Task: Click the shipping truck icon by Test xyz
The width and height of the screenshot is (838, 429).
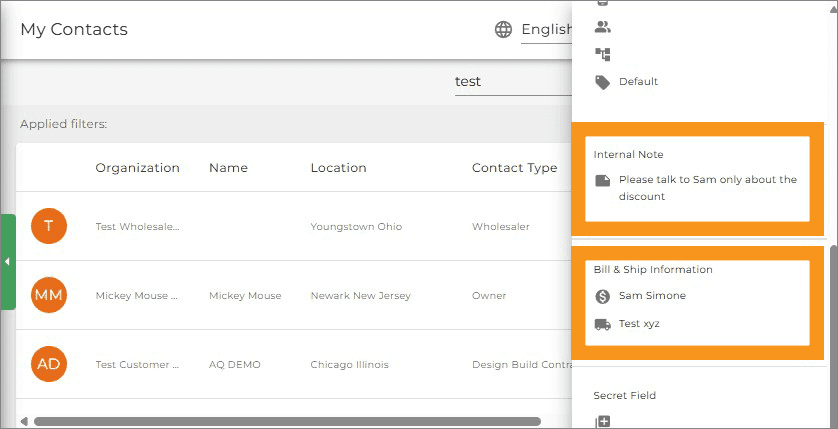Action: pyautogui.click(x=602, y=324)
